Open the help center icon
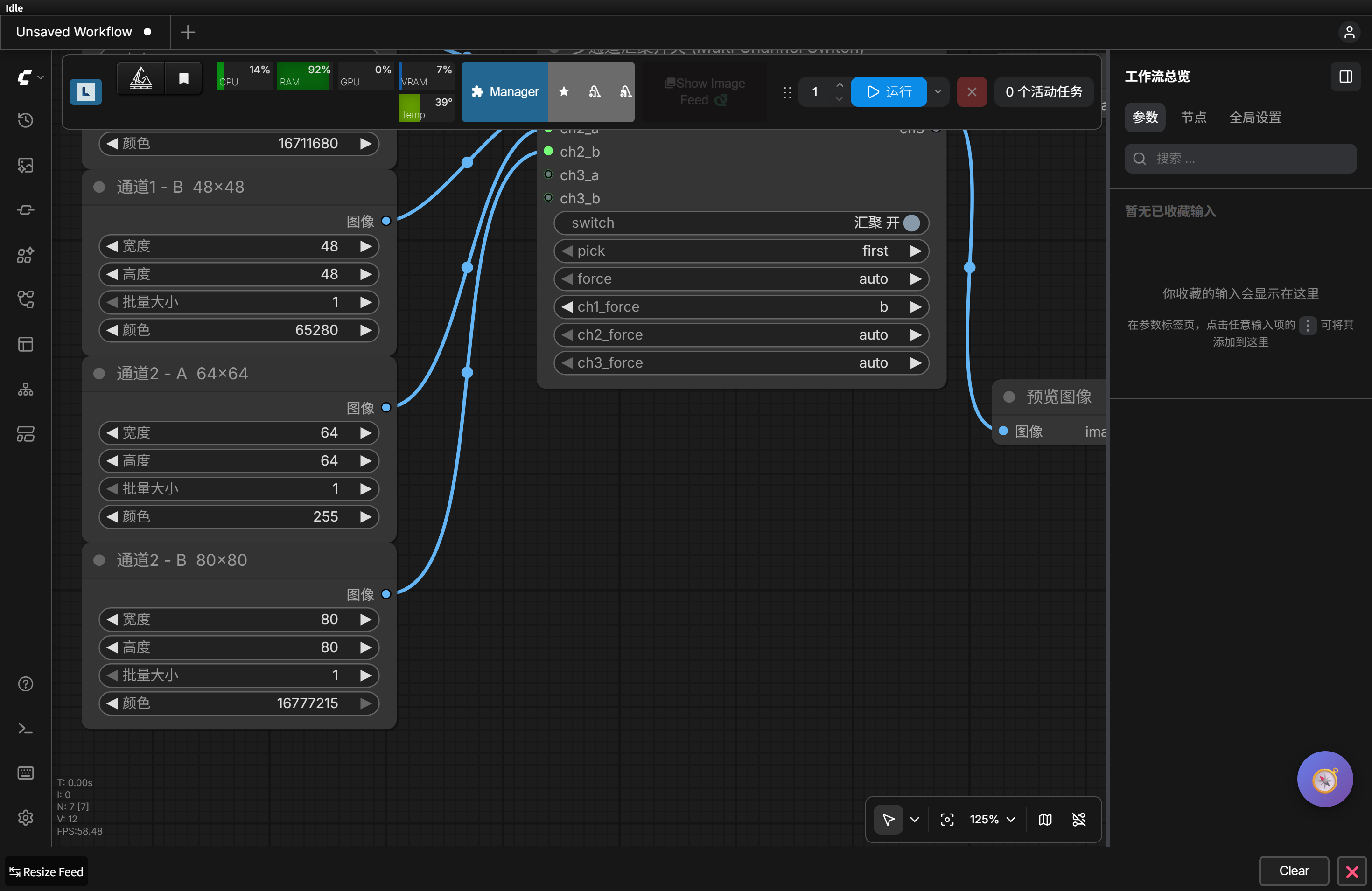This screenshot has width=1372, height=891. pyautogui.click(x=25, y=683)
